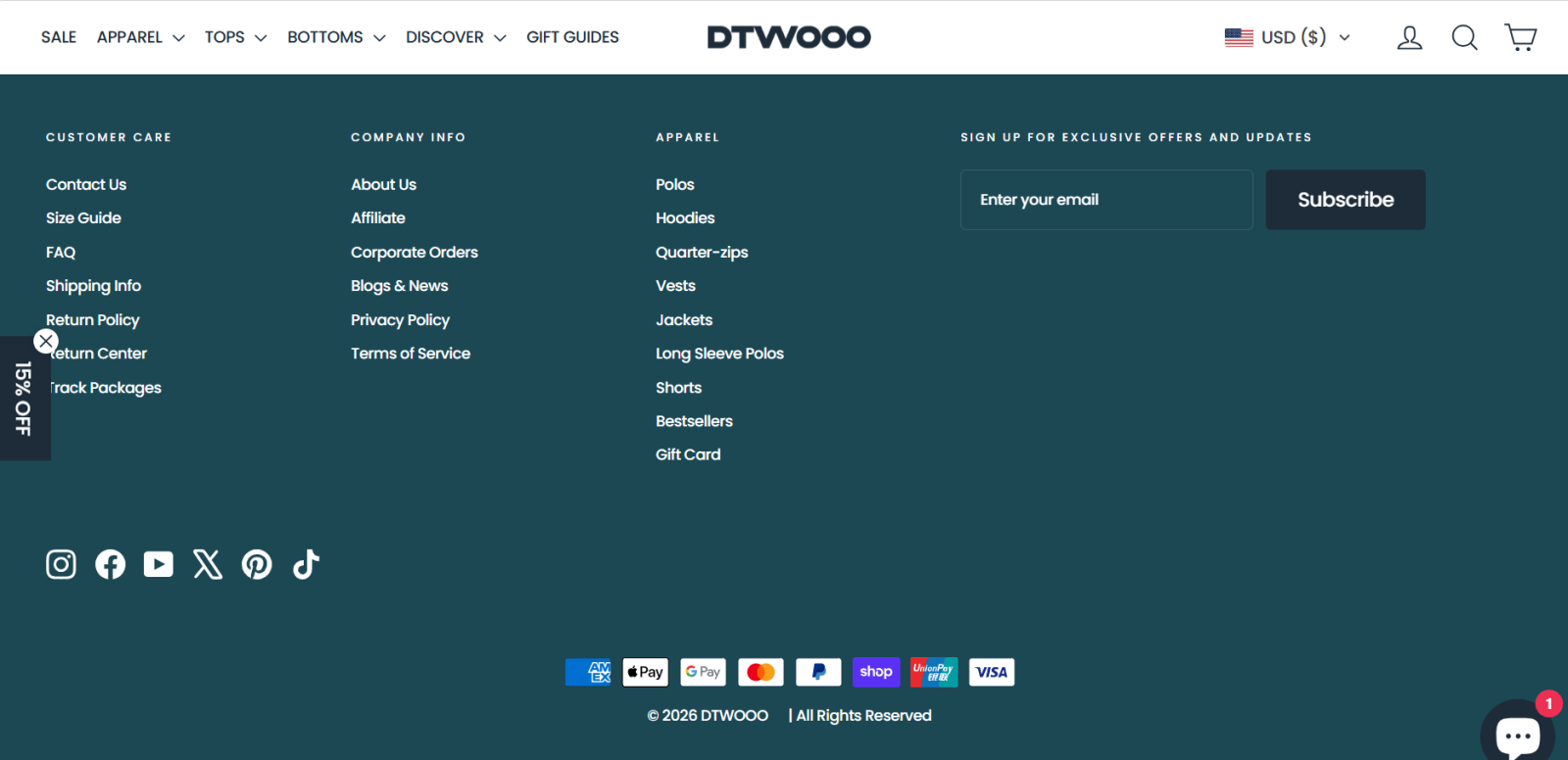Open the Contact Us link
Viewport: 1568px width, 760px height.
(x=86, y=184)
